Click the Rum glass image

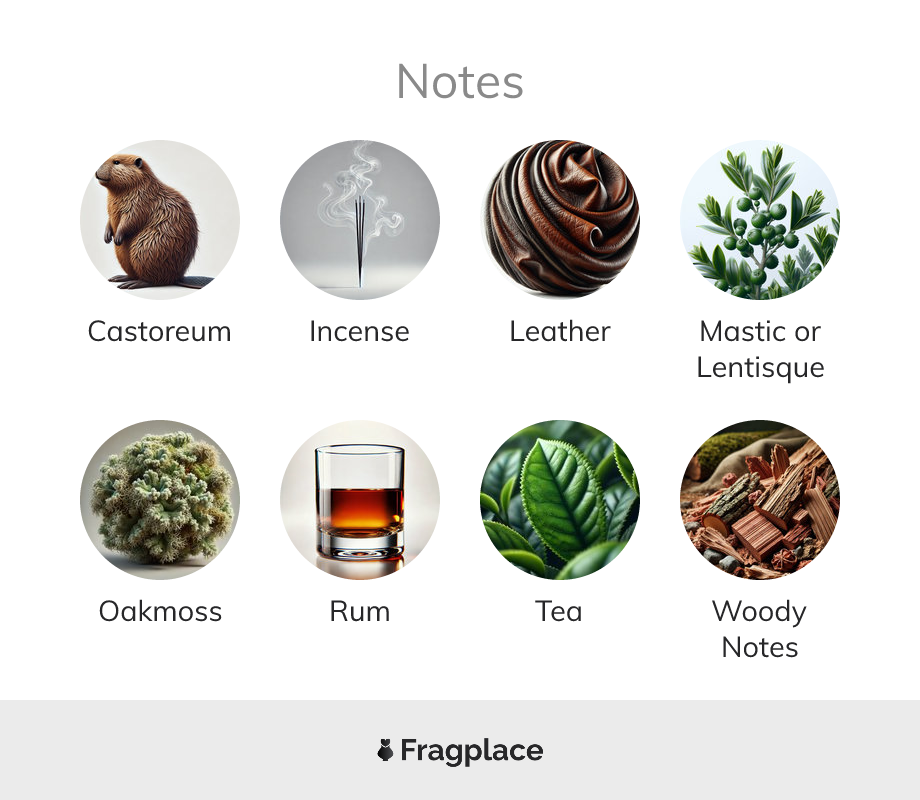pyautogui.click(x=360, y=499)
